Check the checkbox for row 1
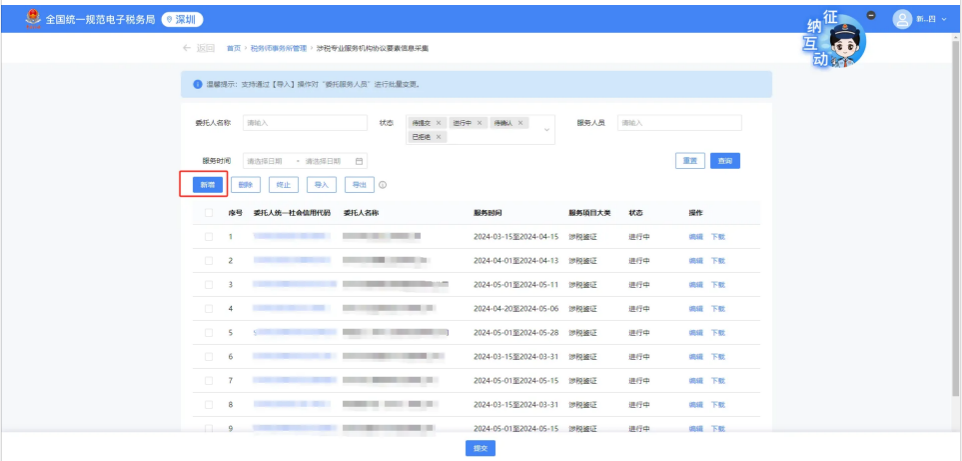 click(x=209, y=236)
